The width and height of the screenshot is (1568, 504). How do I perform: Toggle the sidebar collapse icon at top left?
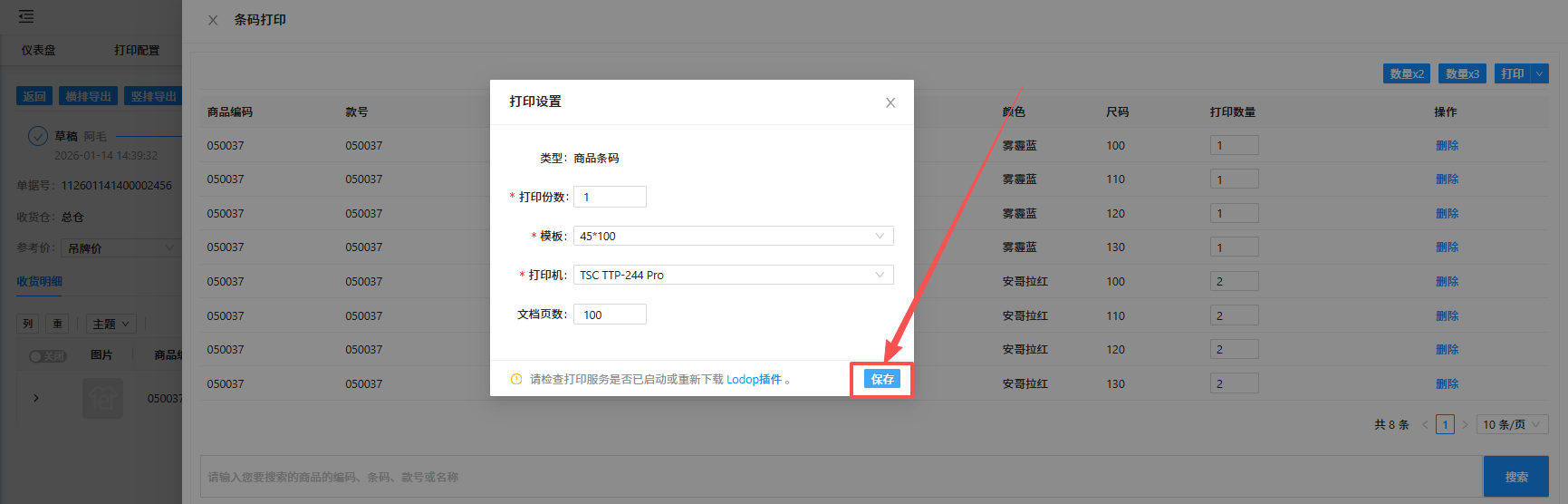point(26,16)
